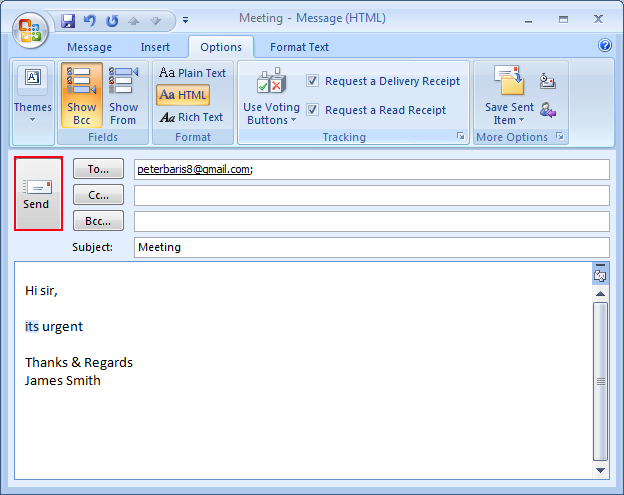This screenshot has height=495, width=624.
Task: Toggle the Show Bcc field
Action: [x=82, y=95]
